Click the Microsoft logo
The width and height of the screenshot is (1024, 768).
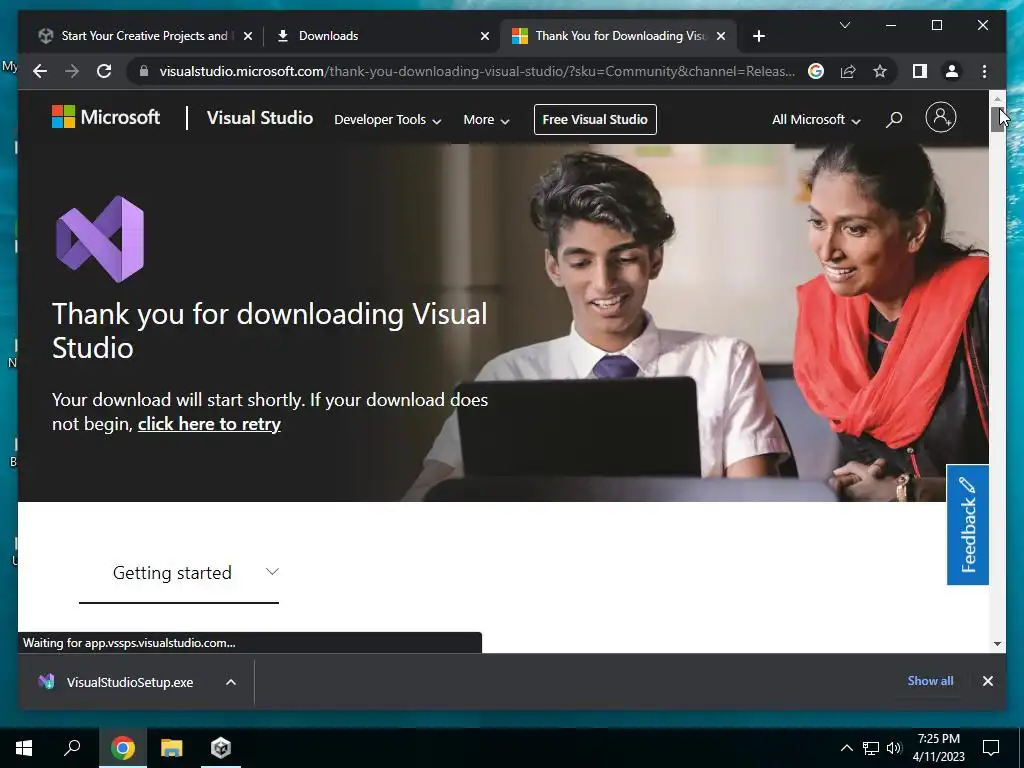[106, 117]
